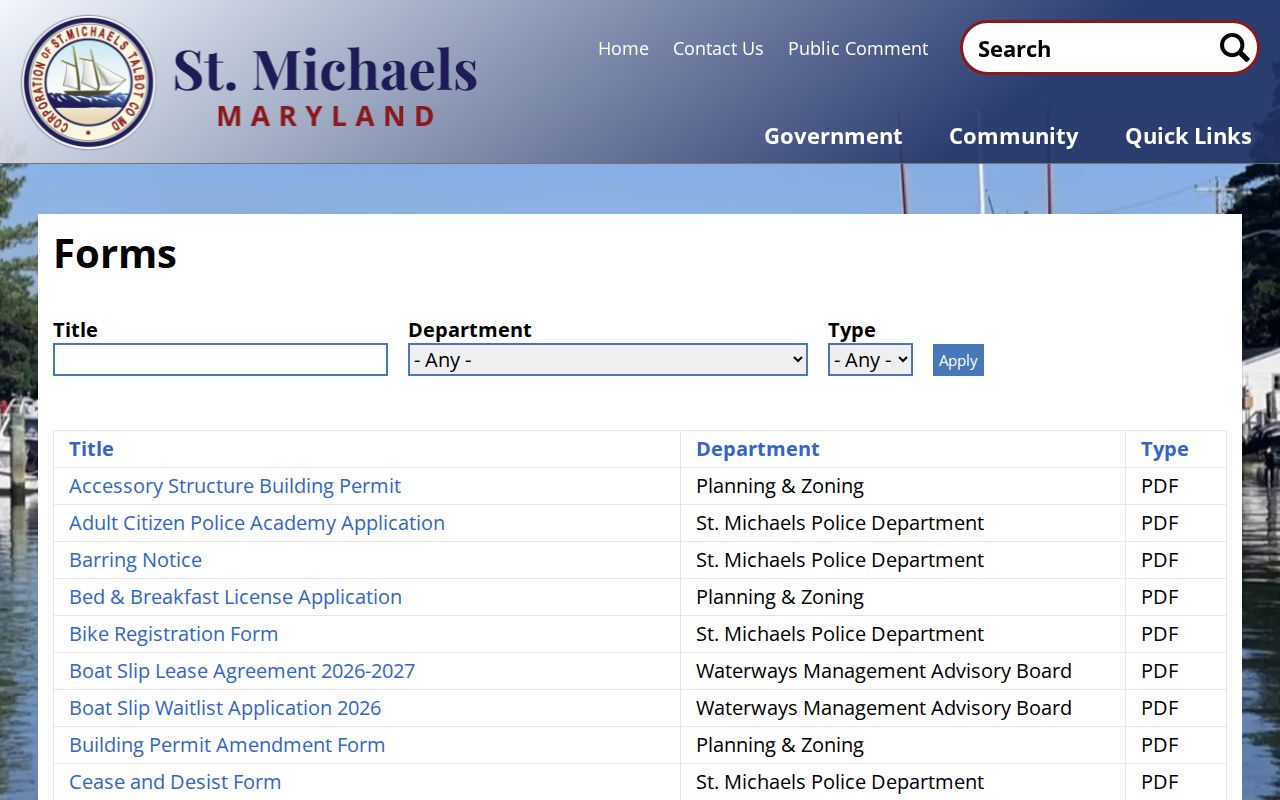Sort table by Department column header
Viewport: 1280px width, 800px height.
(x=757, y=449)
